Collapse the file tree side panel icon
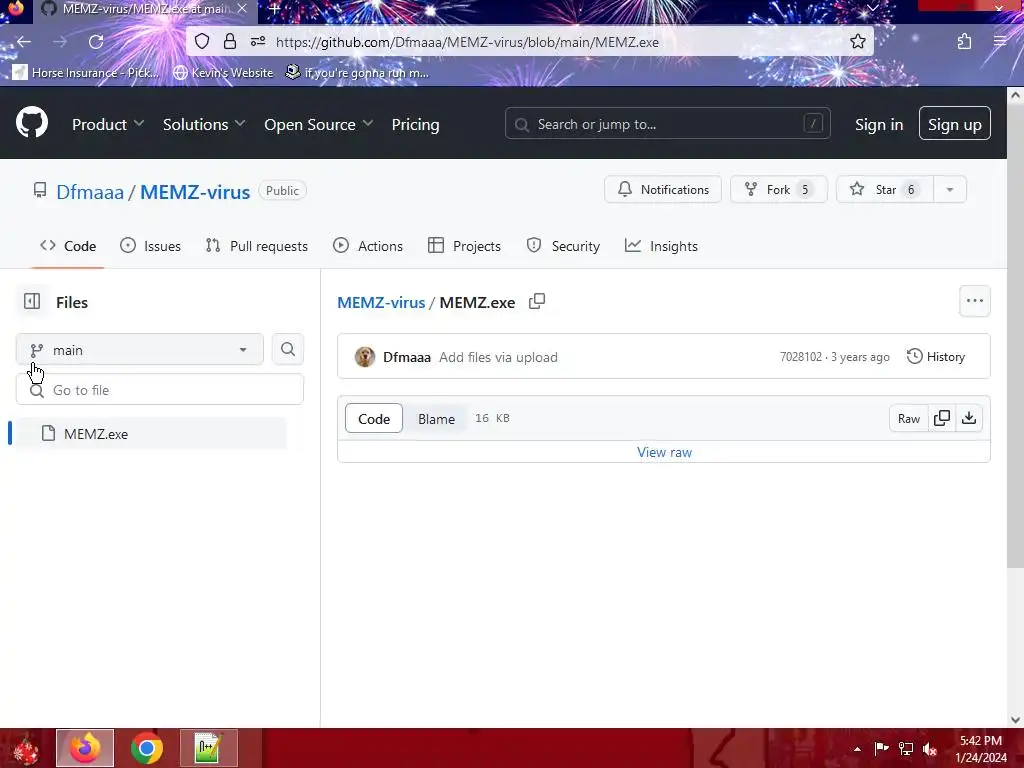Viewport: 1024px width, 768px height. coord(32,301)
